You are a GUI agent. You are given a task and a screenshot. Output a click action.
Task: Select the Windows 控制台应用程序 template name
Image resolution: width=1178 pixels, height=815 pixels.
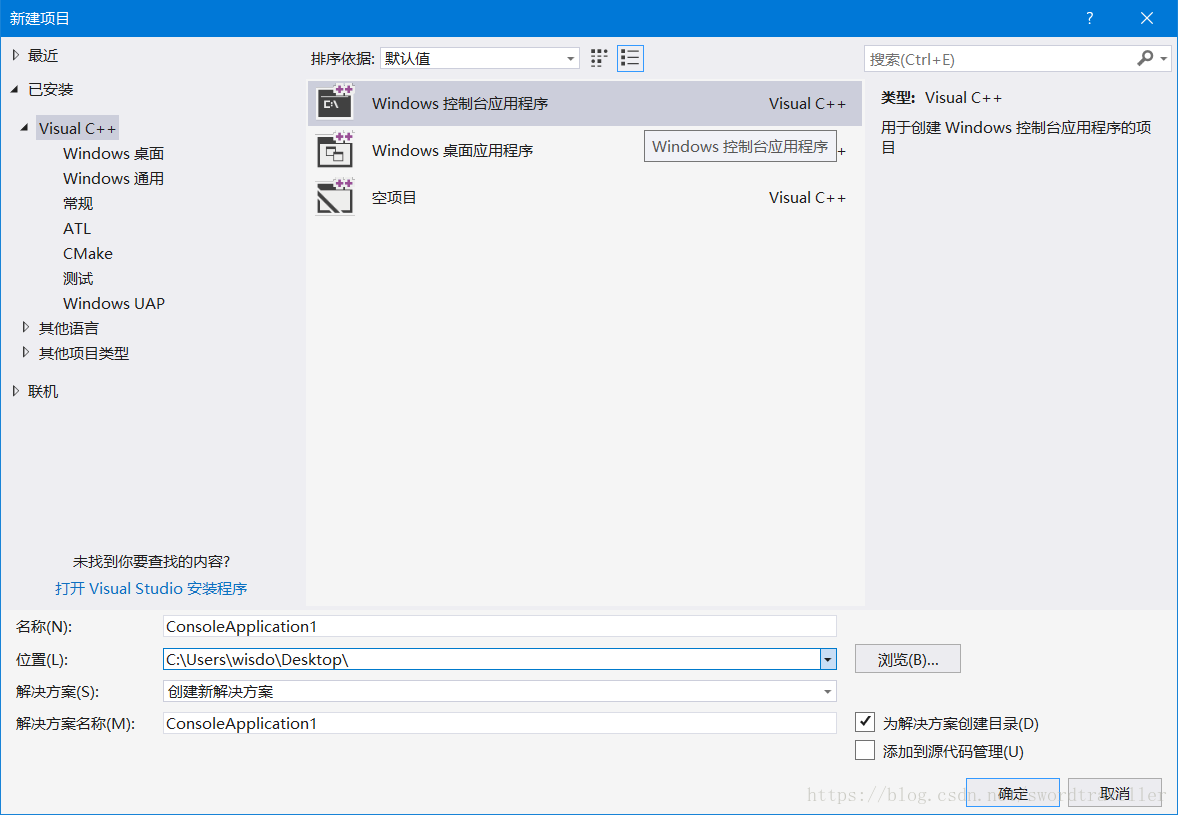point(460,104)
